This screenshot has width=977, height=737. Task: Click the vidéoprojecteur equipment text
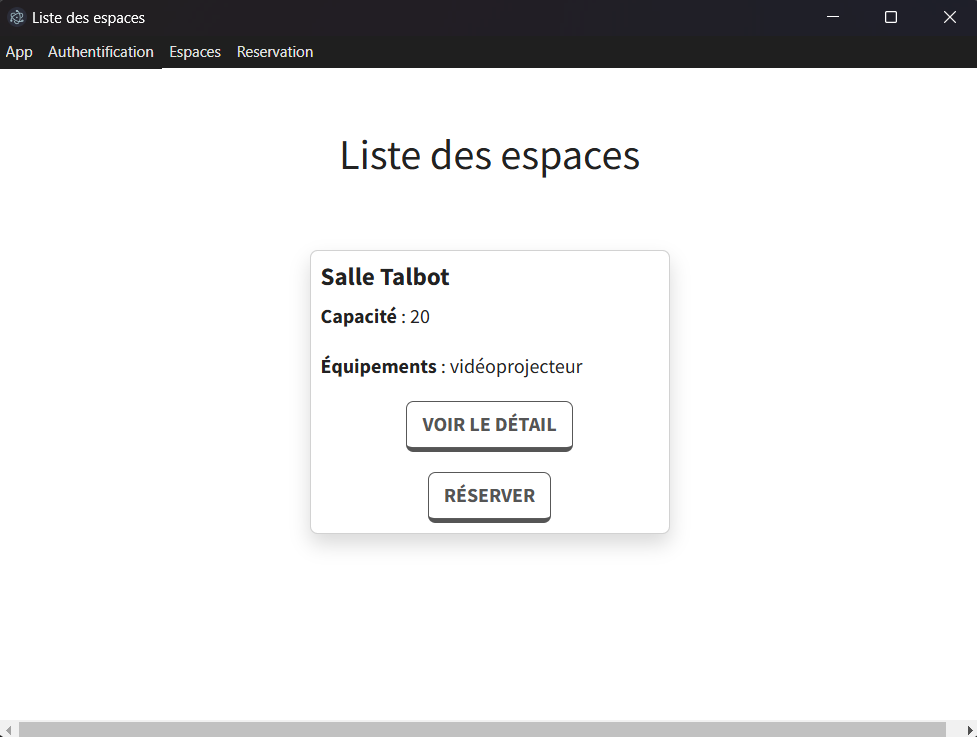[516, 367]
